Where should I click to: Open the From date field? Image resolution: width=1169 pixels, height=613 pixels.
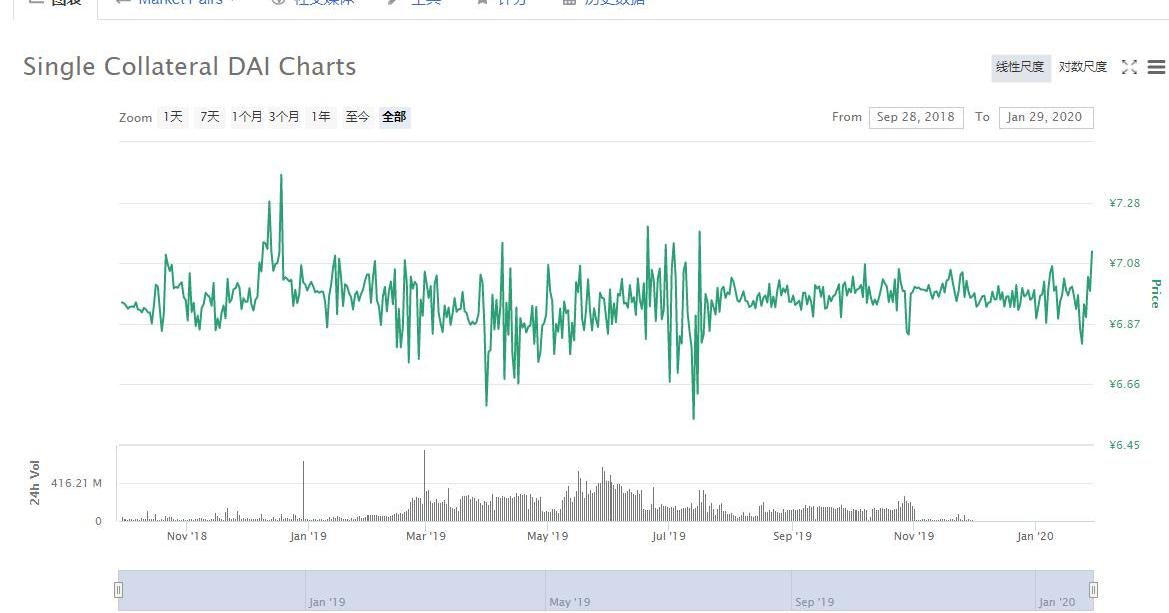(916, 117)
